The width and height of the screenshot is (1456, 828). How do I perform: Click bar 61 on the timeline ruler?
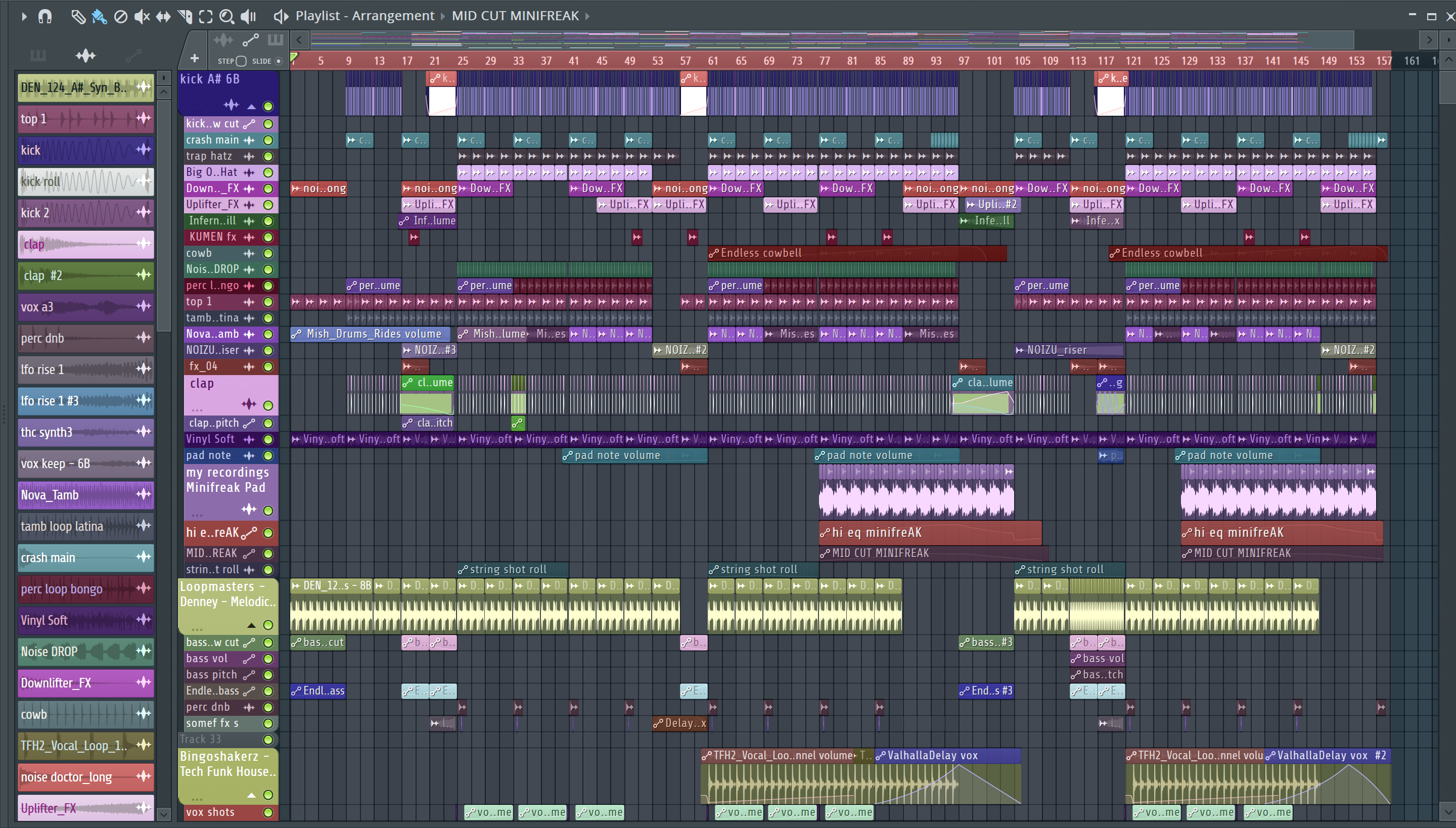[x=713, y=61]
